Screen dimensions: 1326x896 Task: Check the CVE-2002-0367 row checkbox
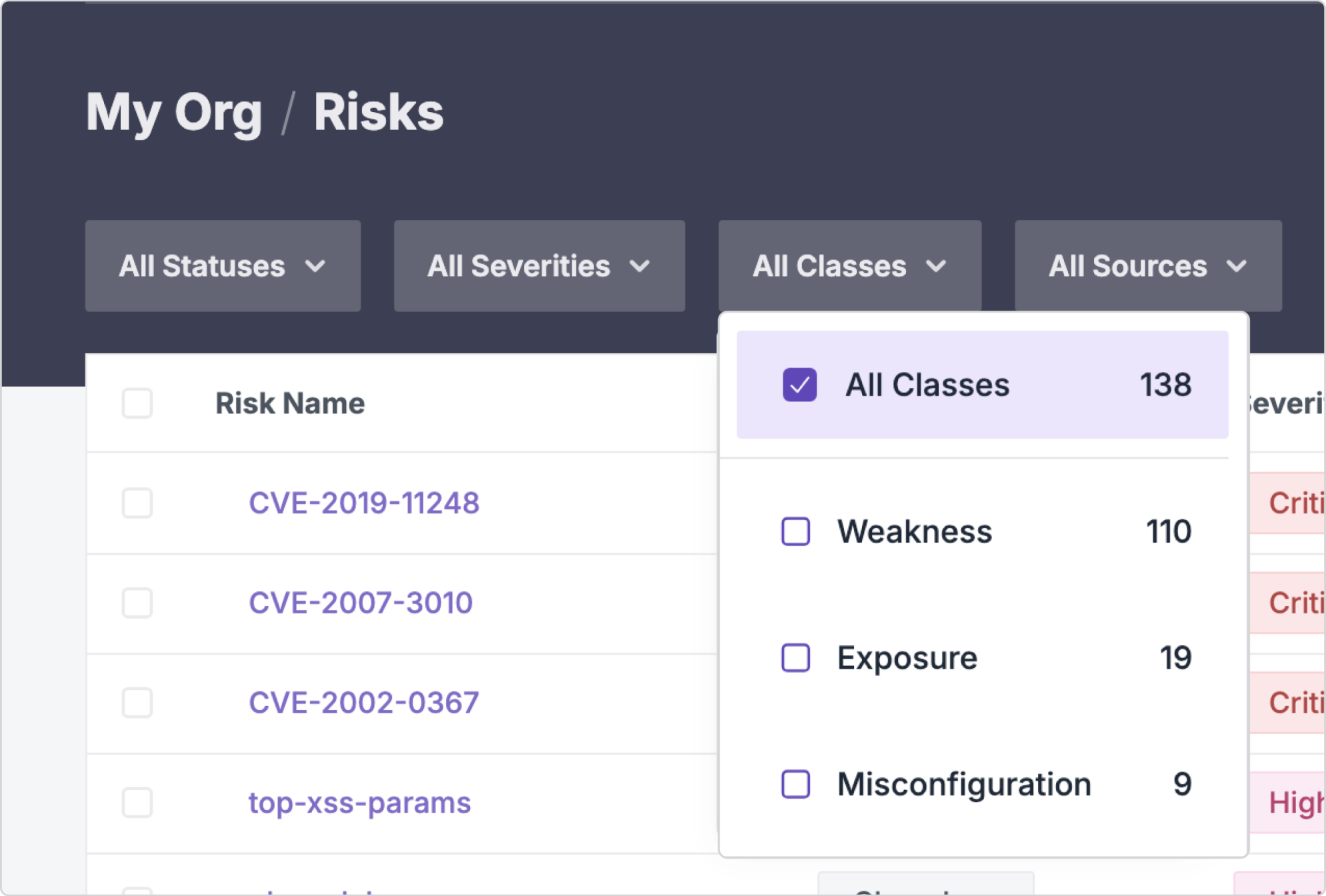(137, 703)
